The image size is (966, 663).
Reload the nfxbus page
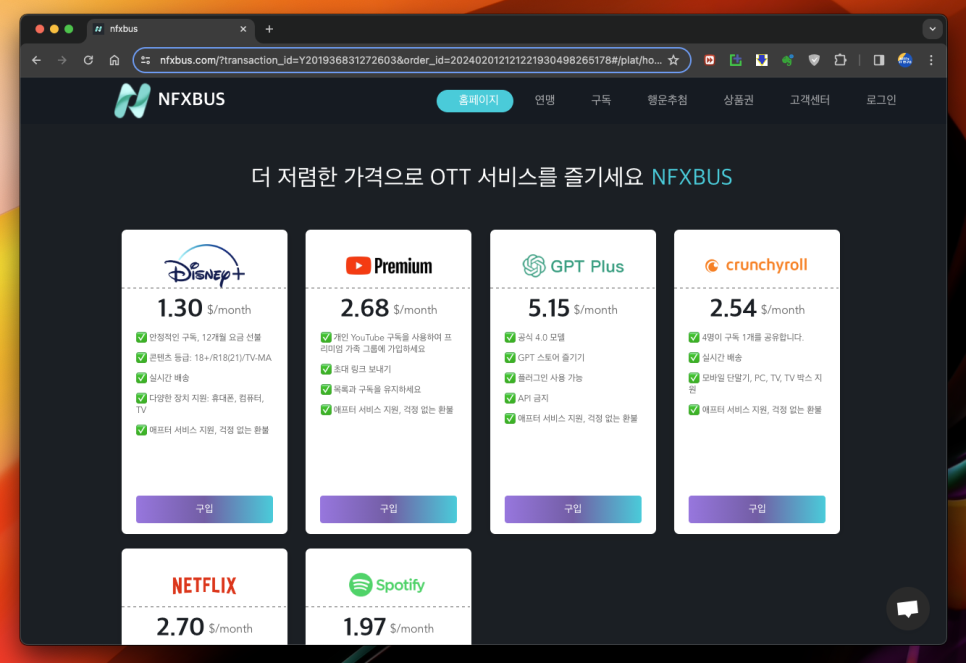[x=88, y=60]
